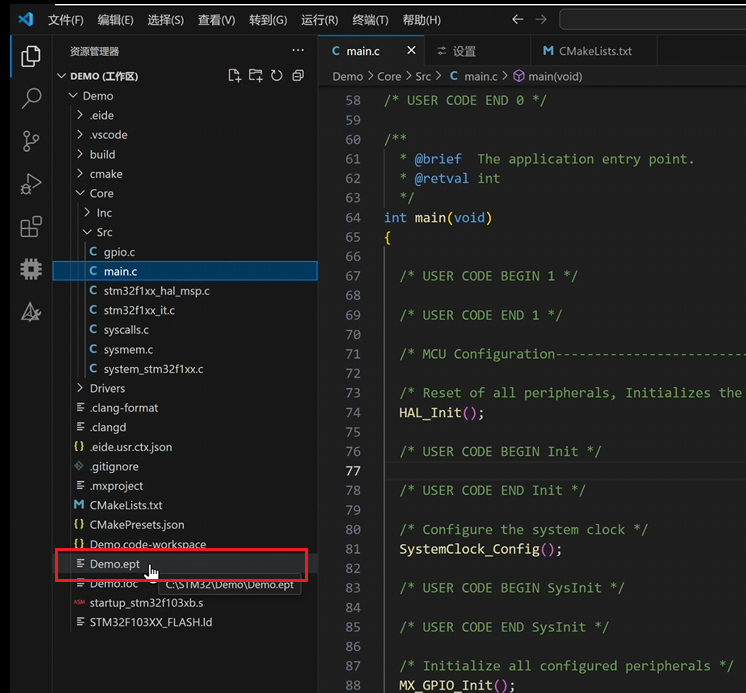
Task: Open .gitignore file
Action: pos(114,466)
